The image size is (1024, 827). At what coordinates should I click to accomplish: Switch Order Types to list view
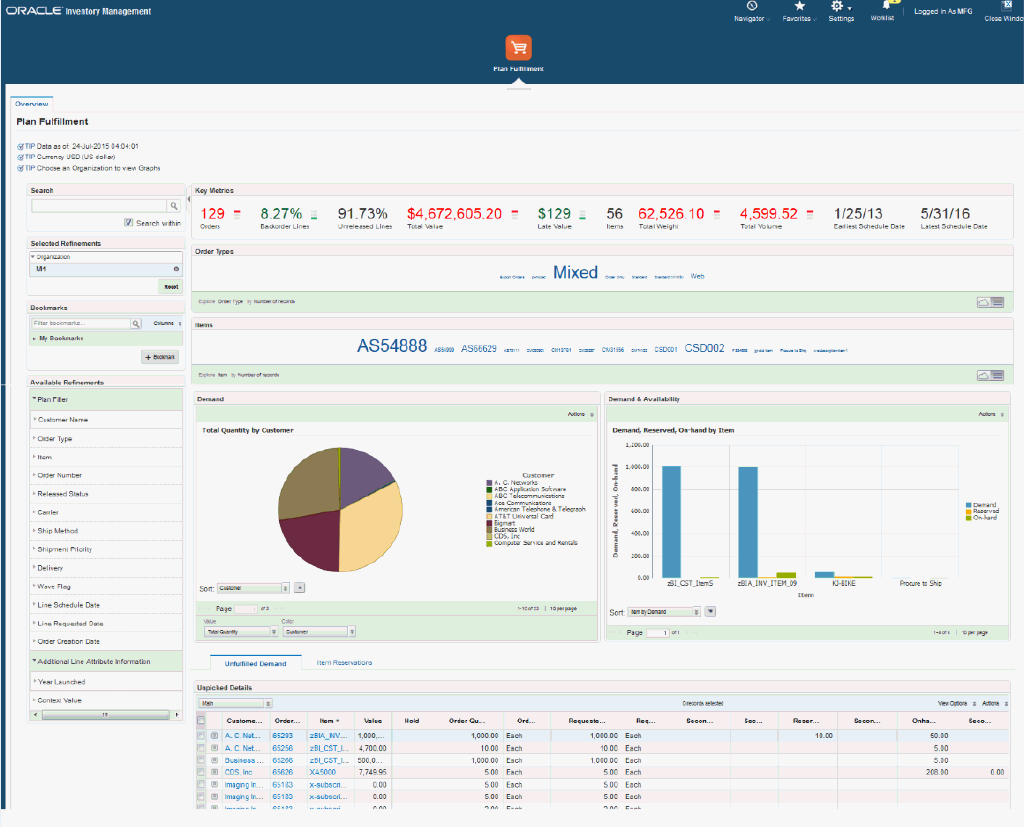pos(997,302)
